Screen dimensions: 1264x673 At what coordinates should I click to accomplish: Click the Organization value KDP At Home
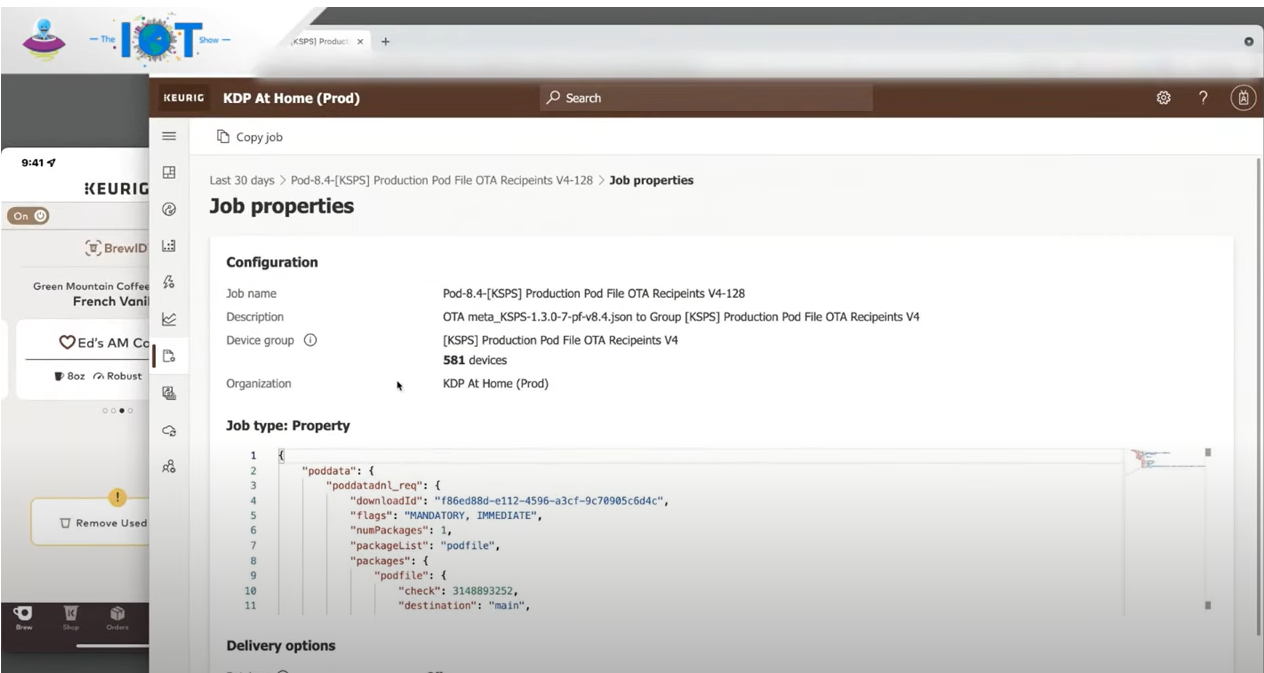(x=496, y=383)
